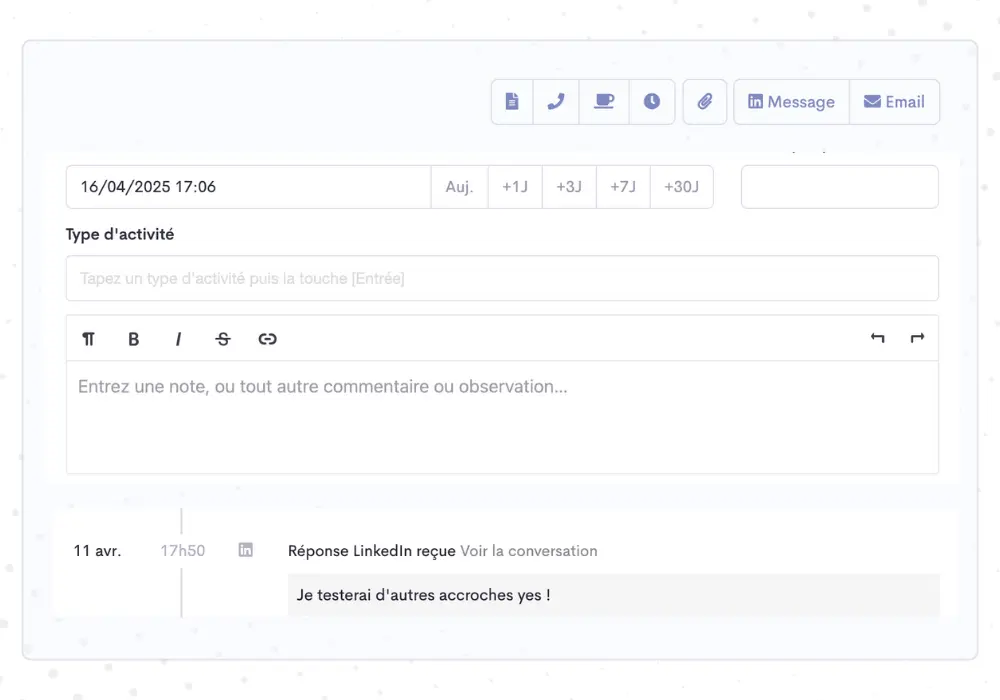Open the LinkedIn Message button
The width and height of the screenshot is (1000, 700).
[x=791, y=102]
